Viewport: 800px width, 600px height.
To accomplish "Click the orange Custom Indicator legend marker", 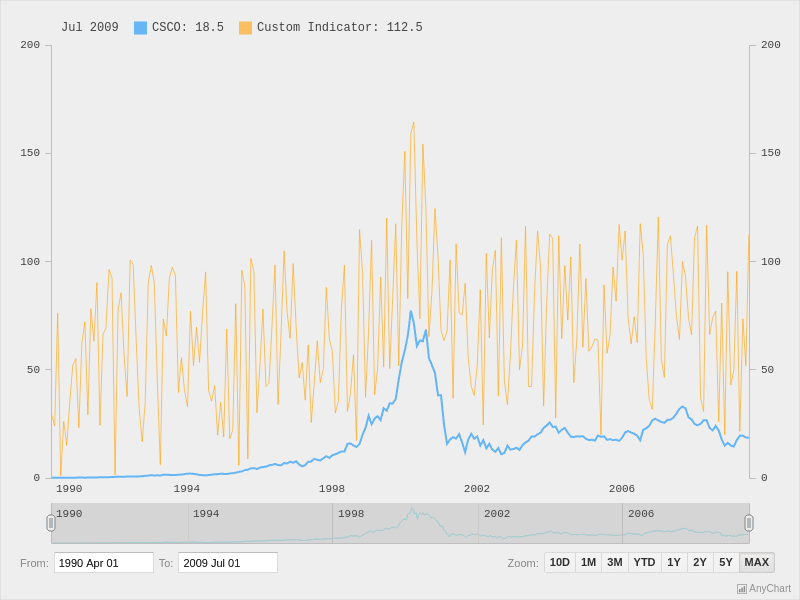I will (x=245, y=28).
